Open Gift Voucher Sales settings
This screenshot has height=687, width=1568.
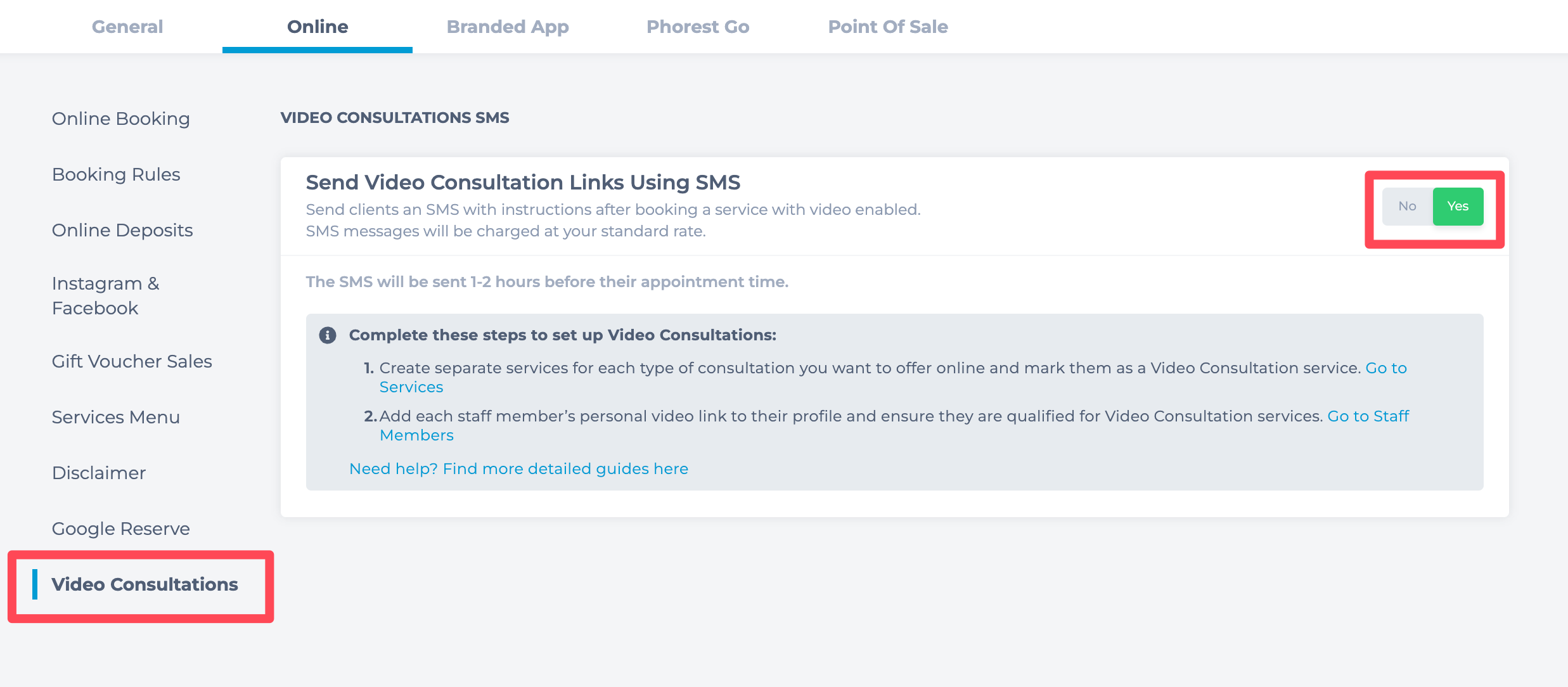coord(132,361)
